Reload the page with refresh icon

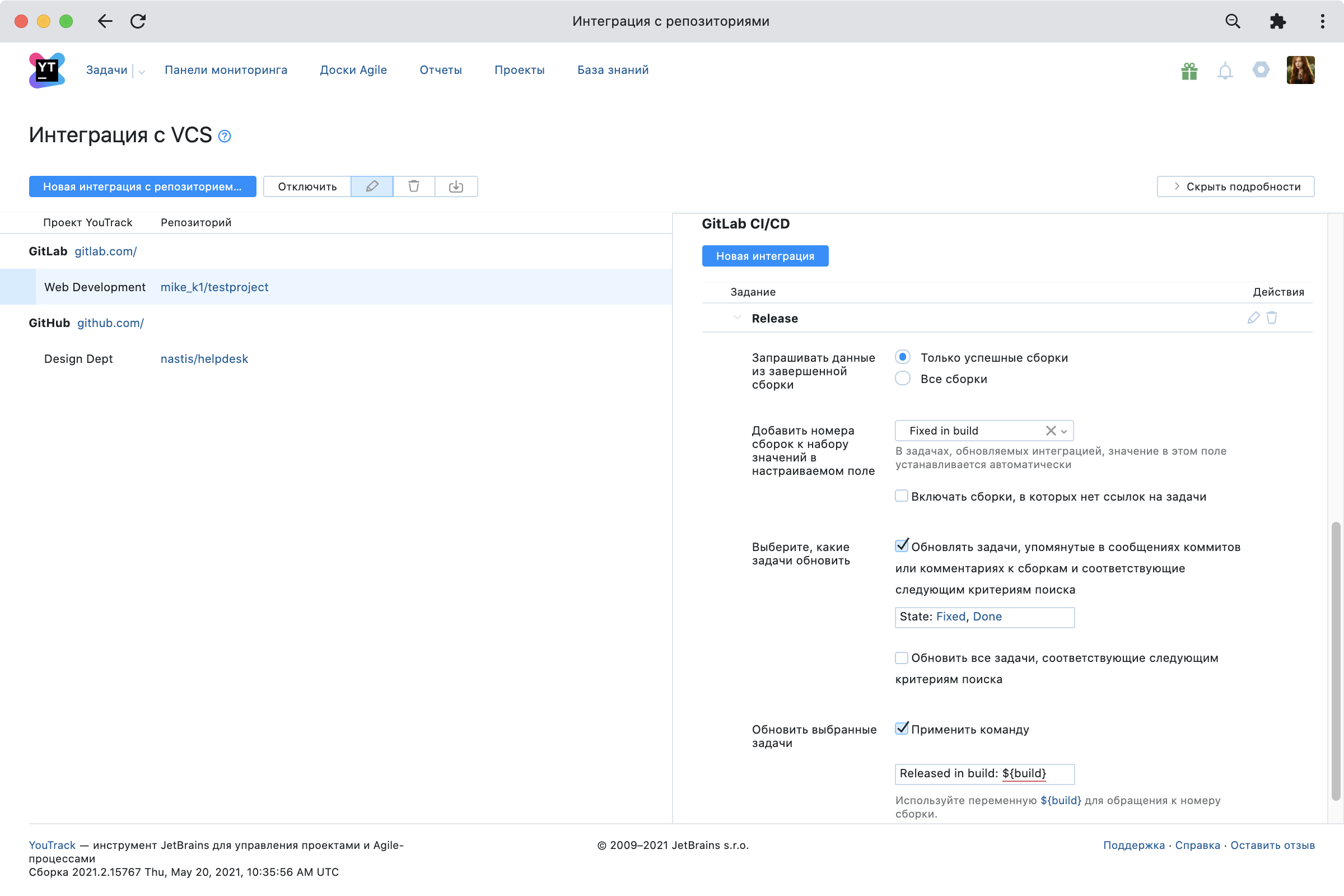(x=138, y=21)
